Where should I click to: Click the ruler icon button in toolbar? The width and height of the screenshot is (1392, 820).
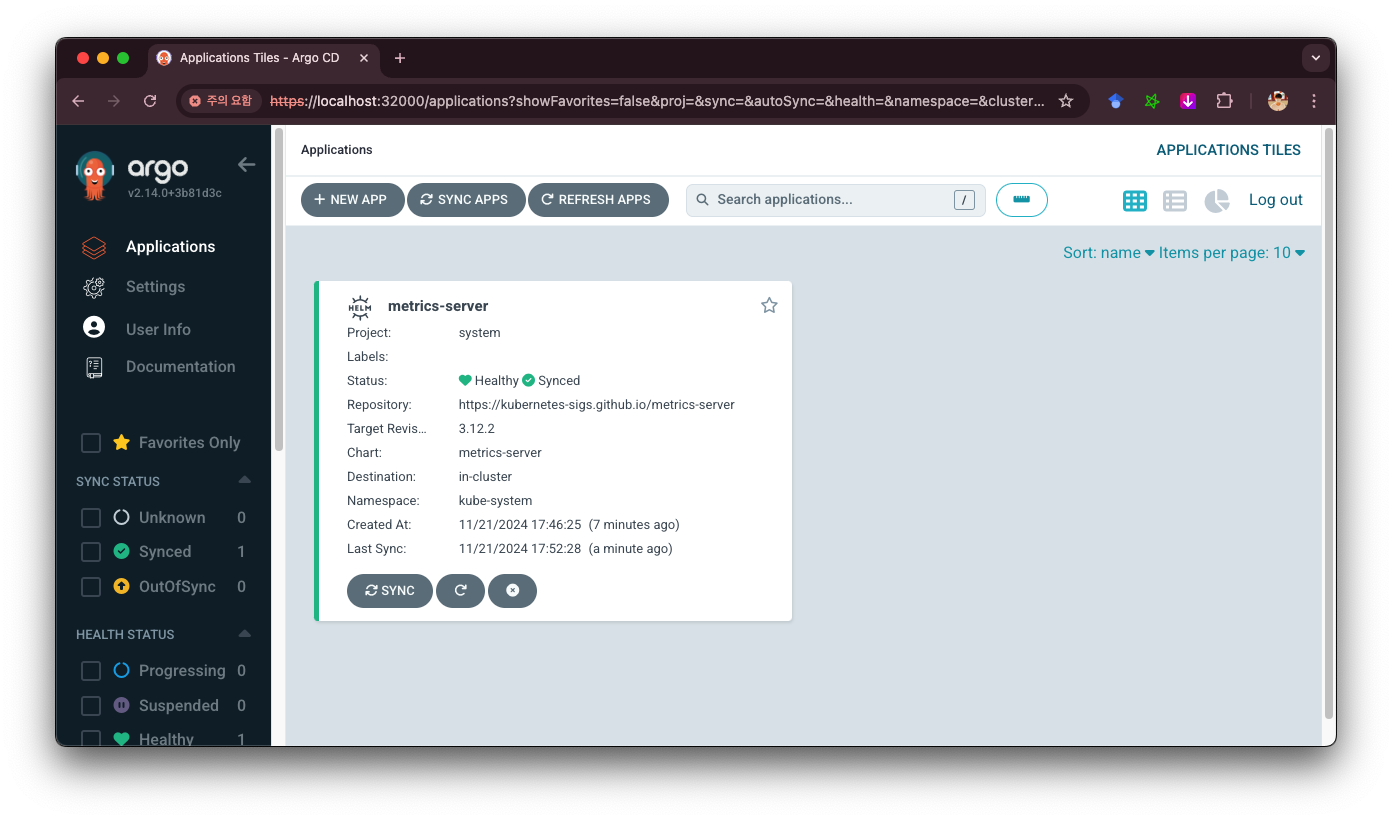pos(1022,200)
